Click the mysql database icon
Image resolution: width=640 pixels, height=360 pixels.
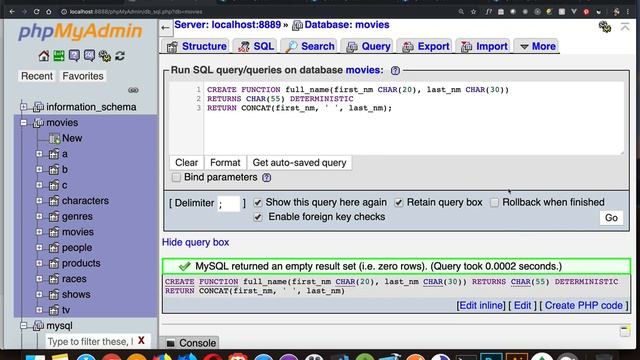tap(38, 326)
